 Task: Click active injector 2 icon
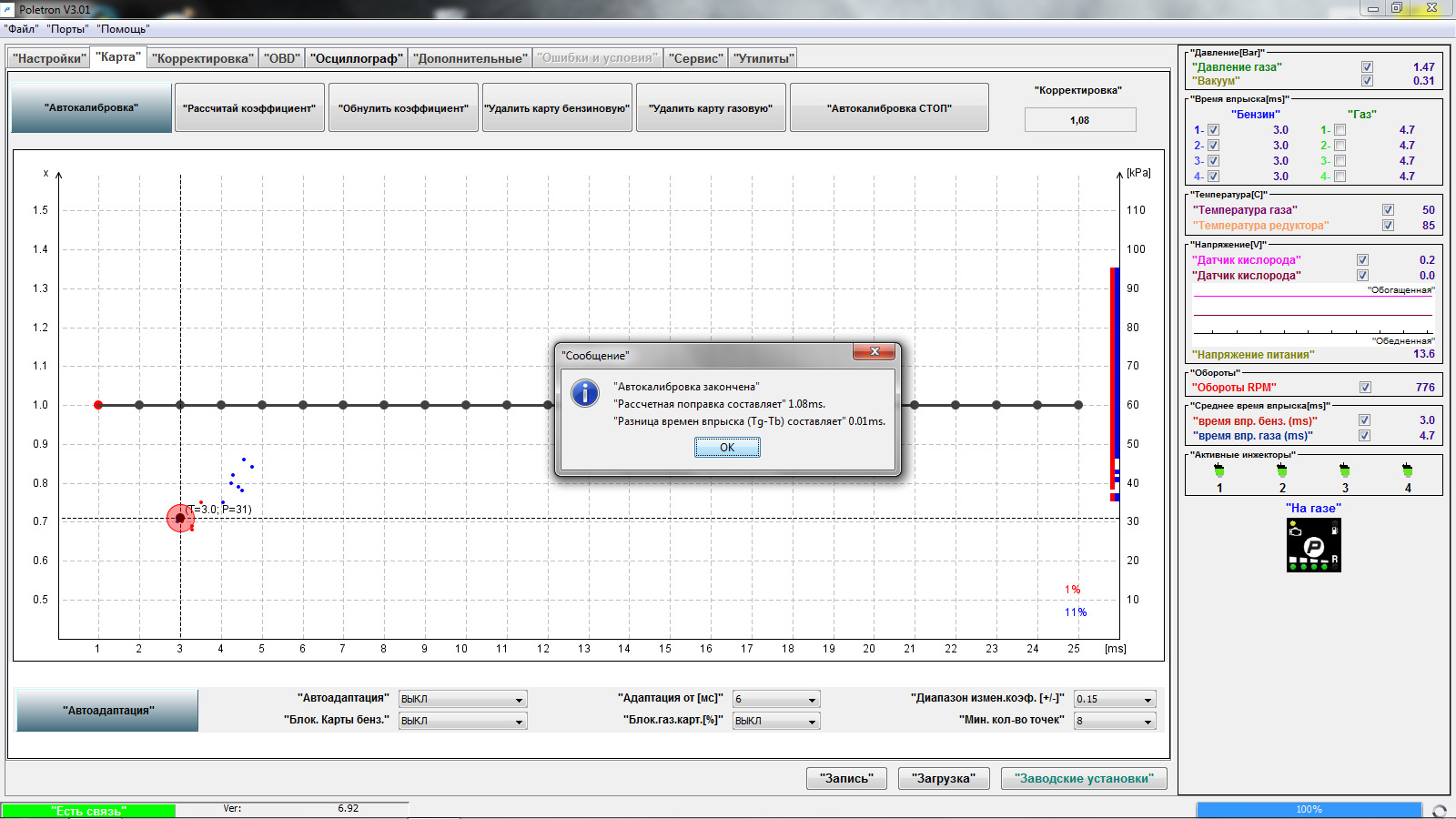1282,470
